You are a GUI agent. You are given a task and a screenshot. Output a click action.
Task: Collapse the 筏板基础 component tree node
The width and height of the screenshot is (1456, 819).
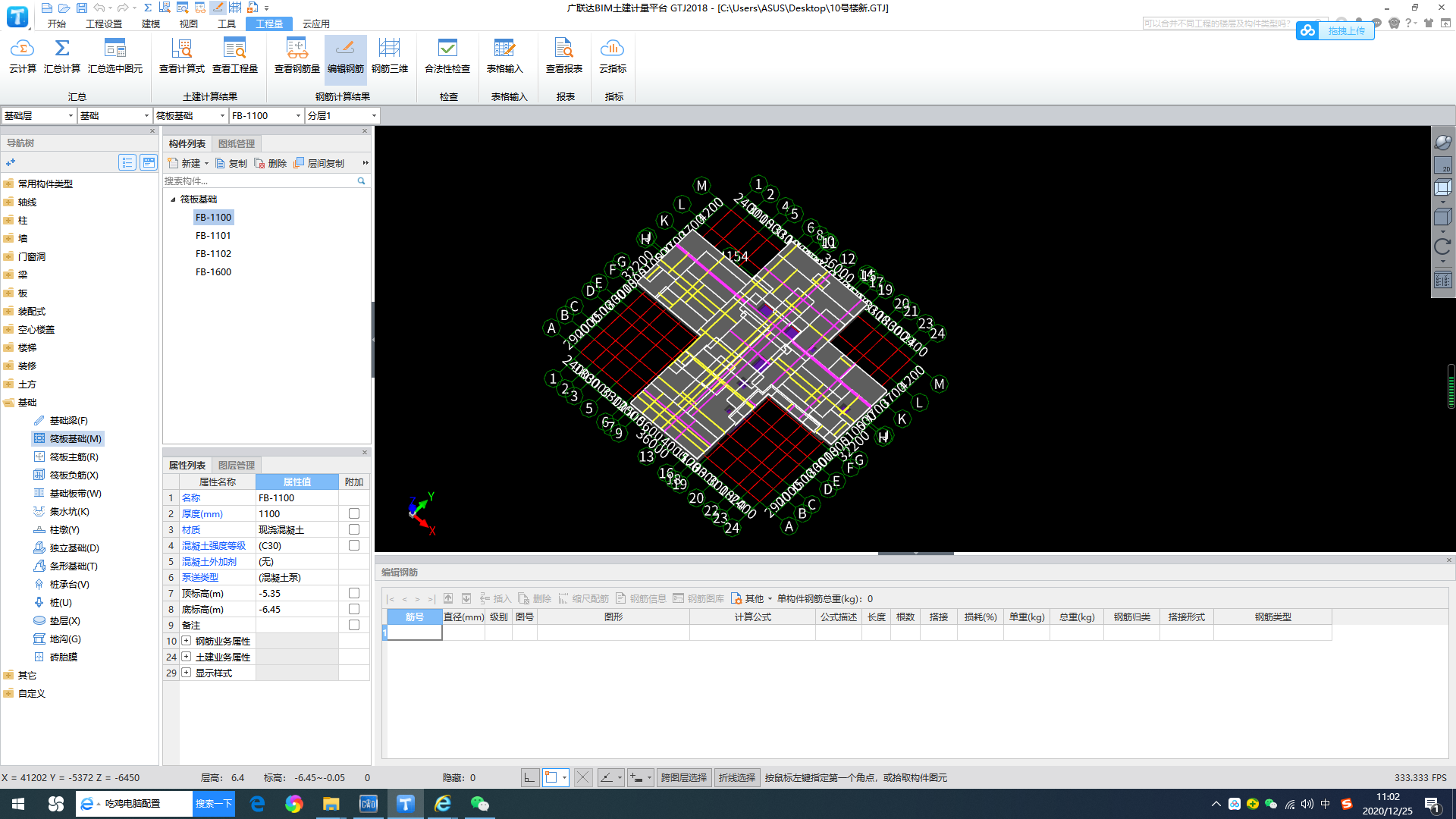[173, 199]
